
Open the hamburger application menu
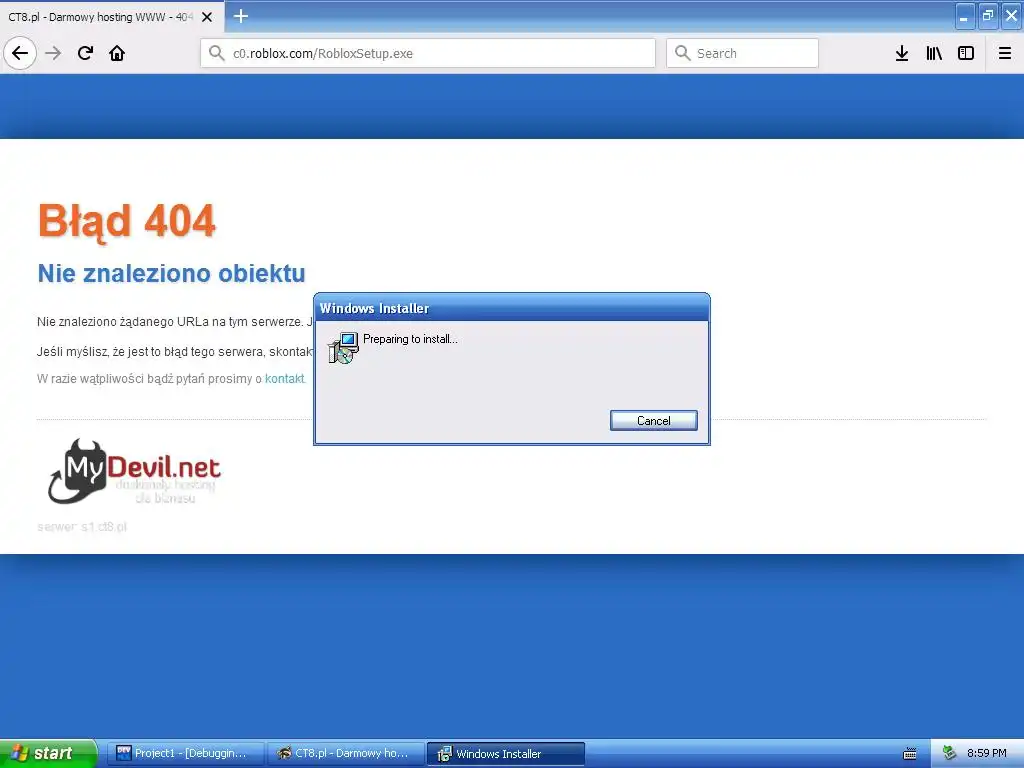(x=1005, y=53)
